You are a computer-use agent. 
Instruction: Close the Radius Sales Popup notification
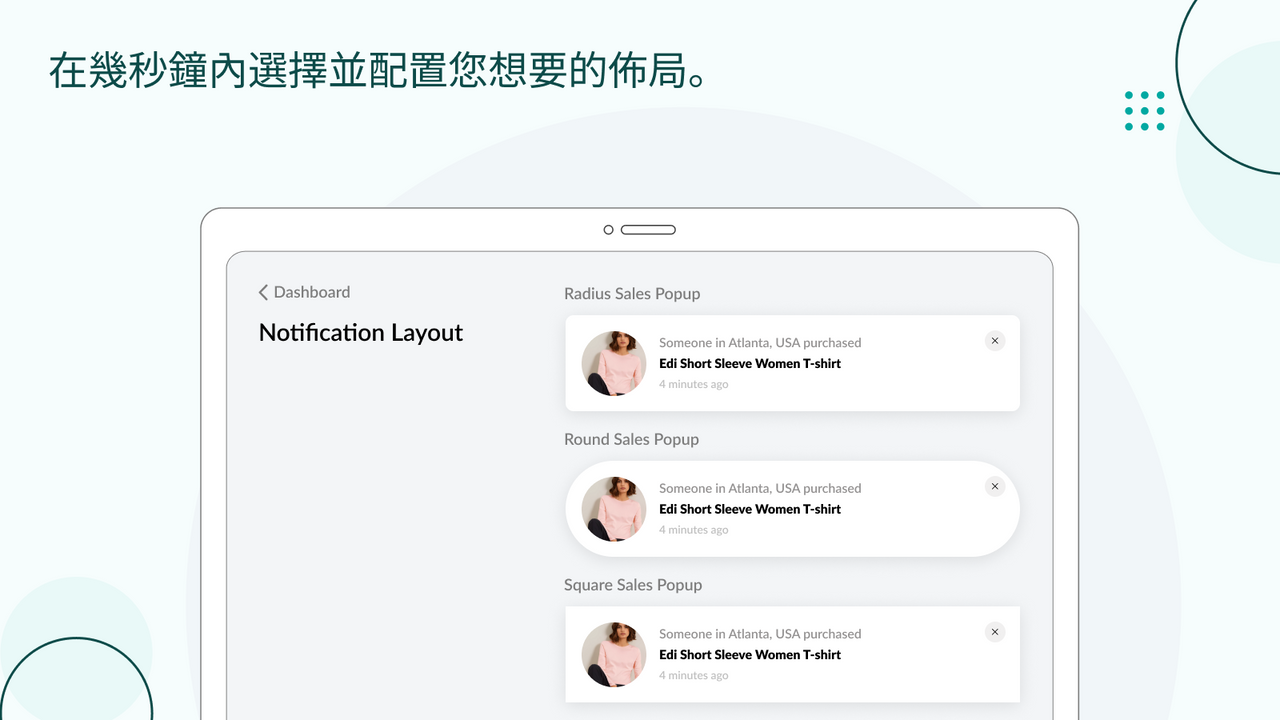click(x=994, y=341)
